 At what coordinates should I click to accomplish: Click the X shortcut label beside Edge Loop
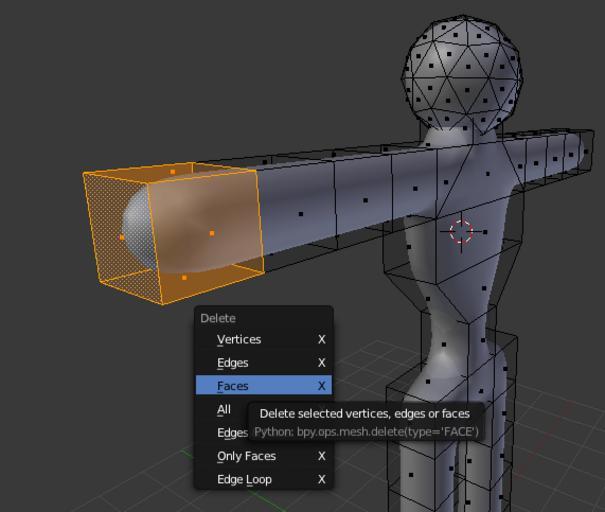tap(322, 479)
